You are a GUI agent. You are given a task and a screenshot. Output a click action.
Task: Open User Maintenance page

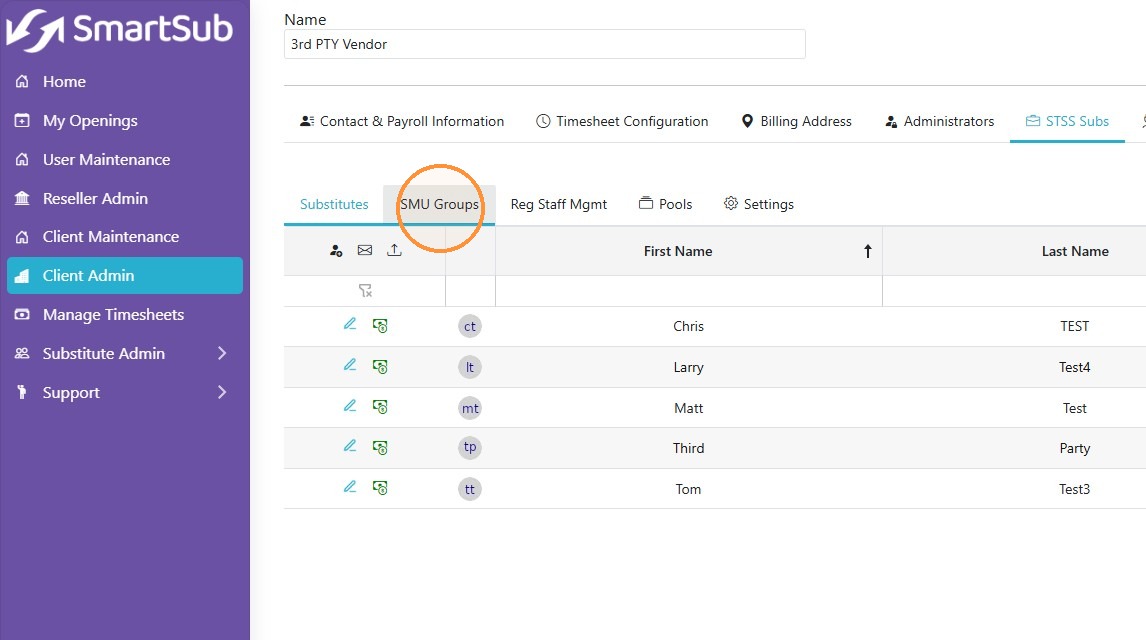click(x=106, y=159)
